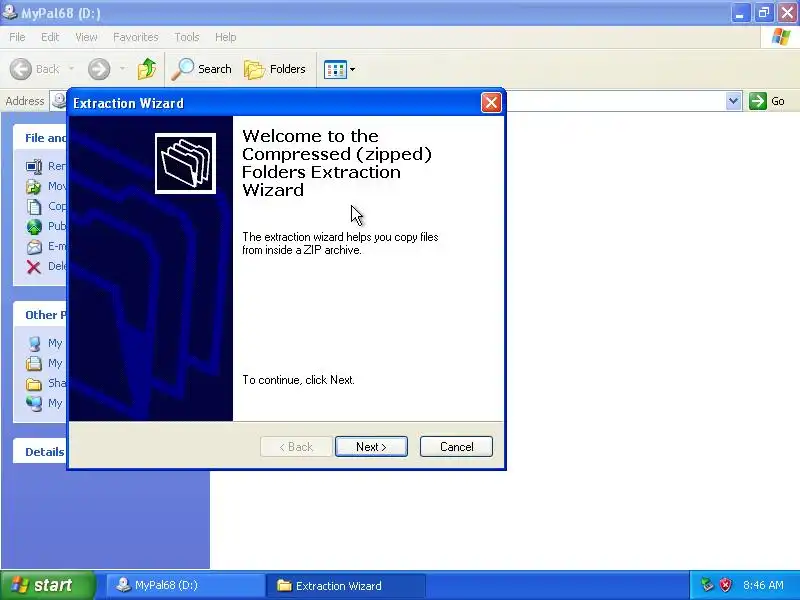The image size is (800, 600).
Task: Click the Rename task icon in sidebar
Action: pos(34,166)
